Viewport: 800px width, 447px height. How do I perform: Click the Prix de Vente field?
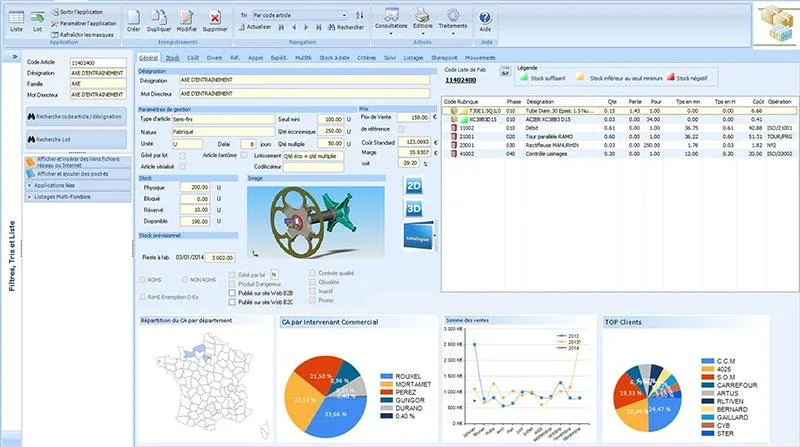coord(414,117)
